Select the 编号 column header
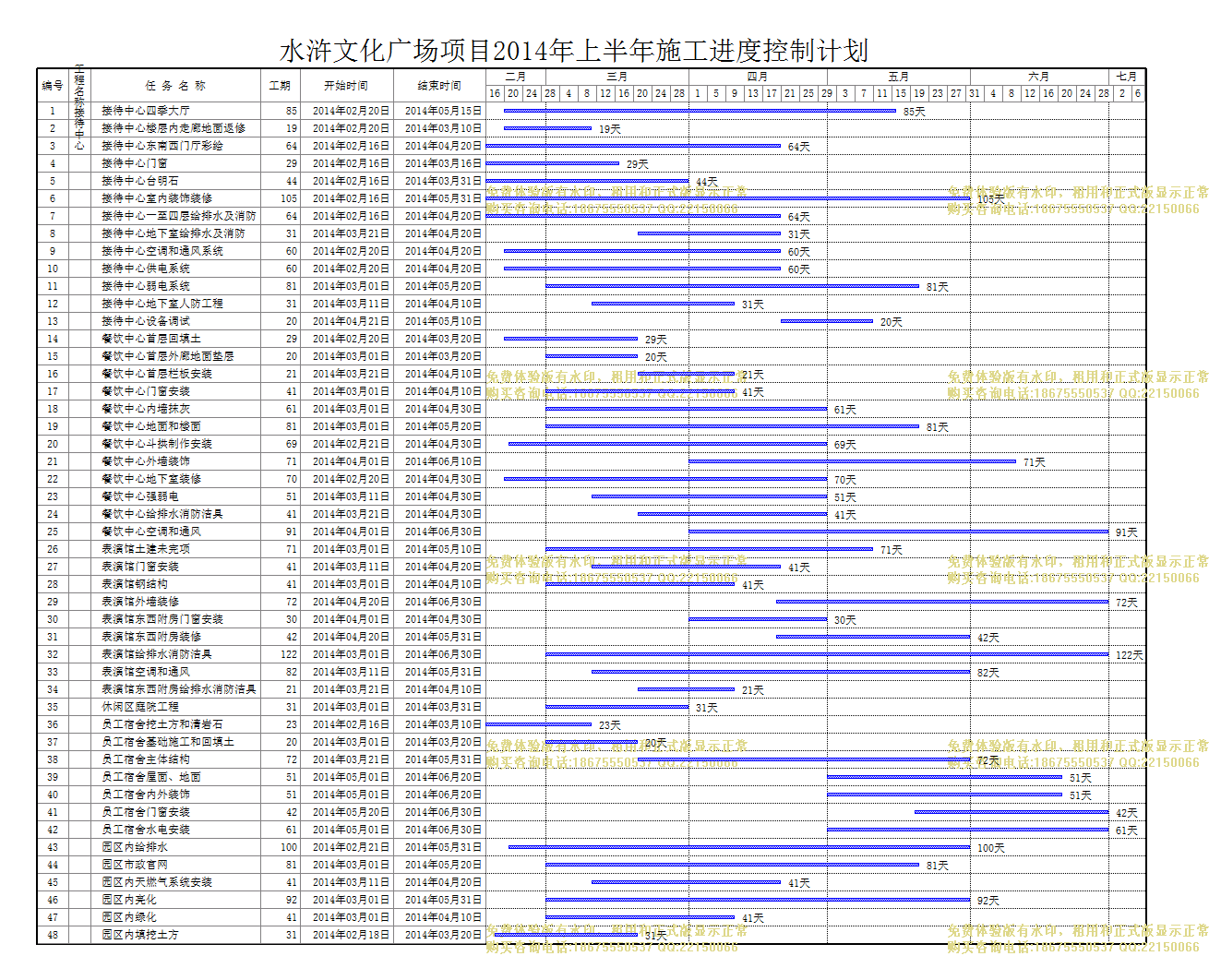Screen dimensions: 1209x980 coord(53,85)
